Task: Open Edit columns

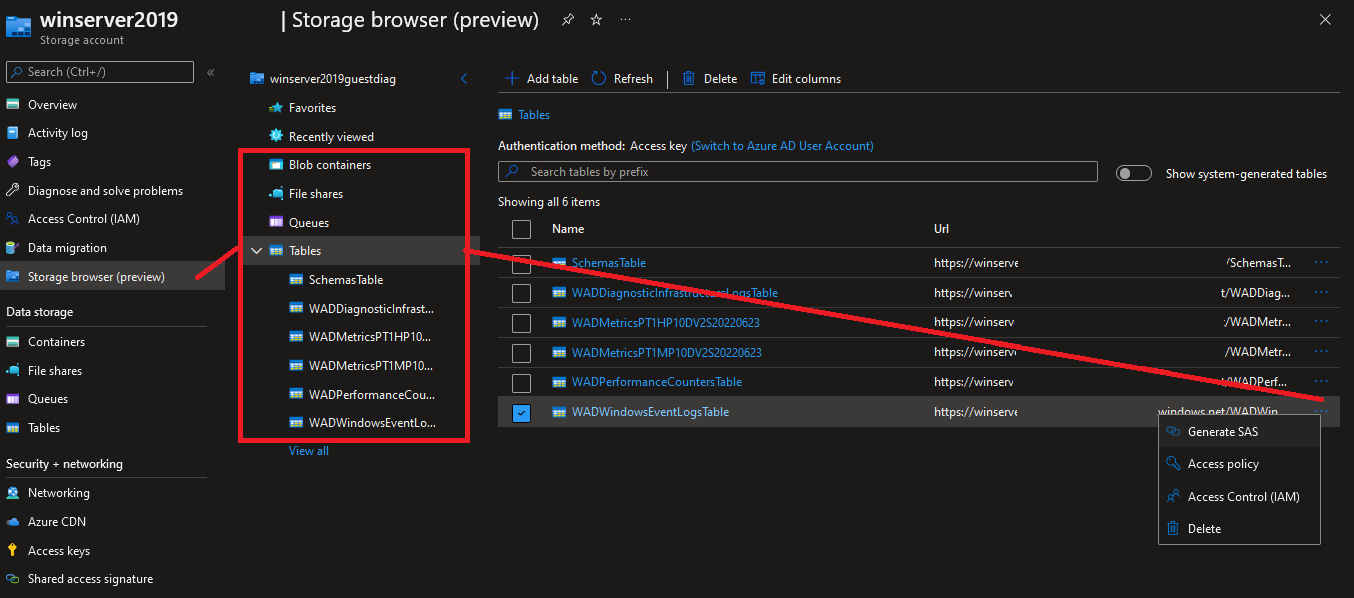Action: tap(796, 79)
